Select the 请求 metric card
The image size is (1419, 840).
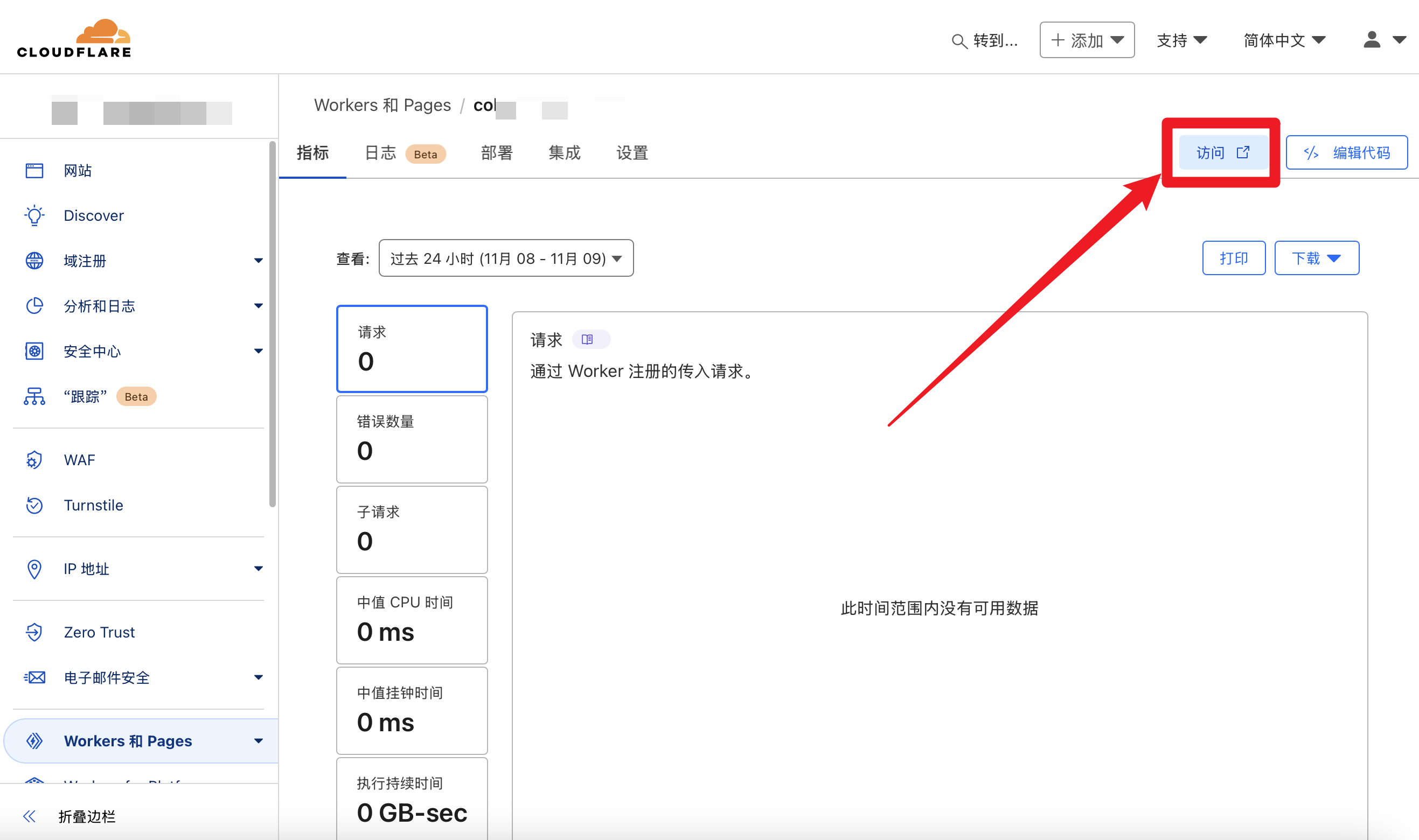tap(412, 349)
